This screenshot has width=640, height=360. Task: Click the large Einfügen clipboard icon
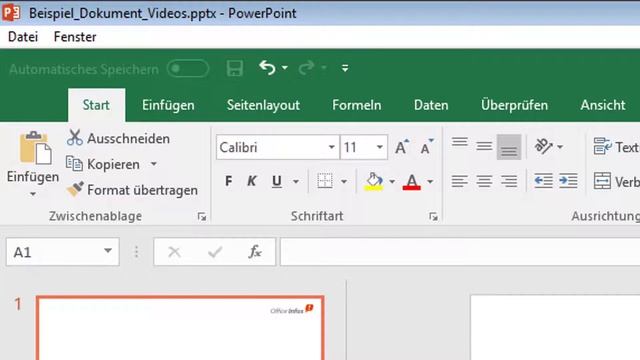point(35,148)
